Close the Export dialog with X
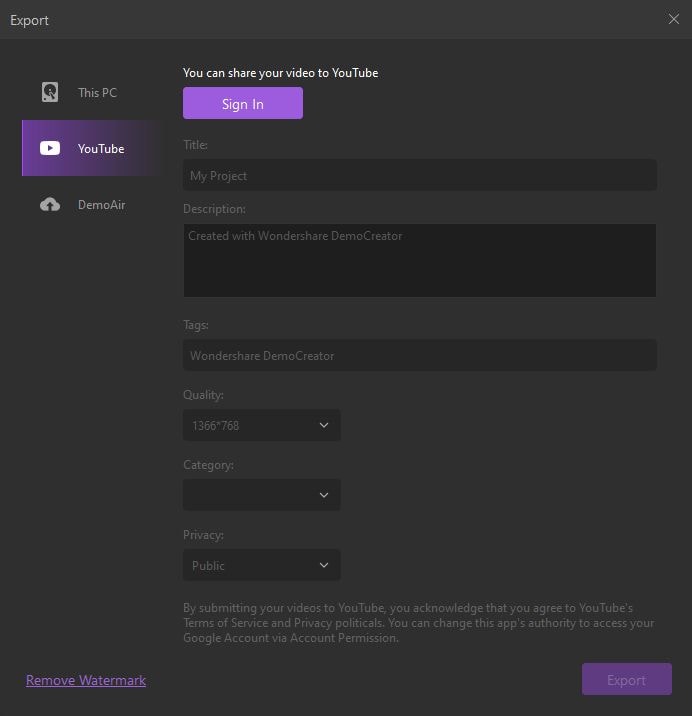The height and width of the screenshot is (716, 692). pyautogui.click(x=674, y=19)
